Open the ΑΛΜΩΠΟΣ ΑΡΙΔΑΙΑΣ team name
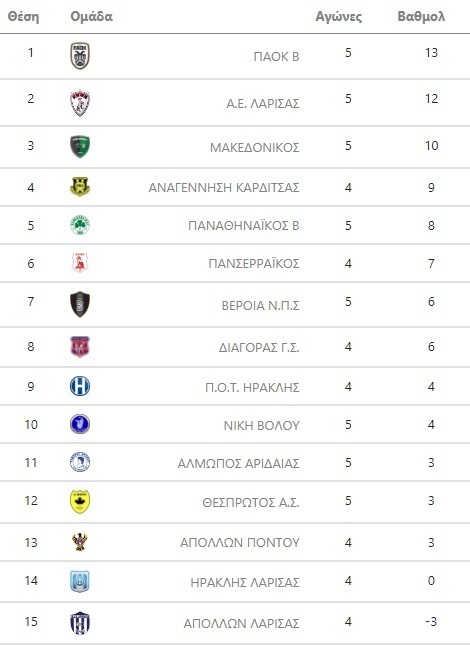 pos(239,463)
